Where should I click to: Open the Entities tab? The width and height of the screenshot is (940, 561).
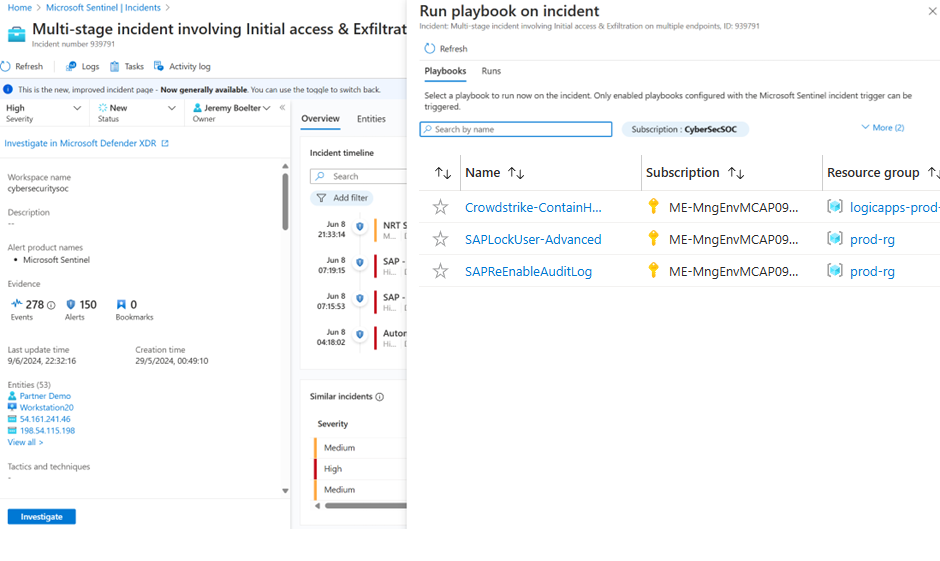371,119
